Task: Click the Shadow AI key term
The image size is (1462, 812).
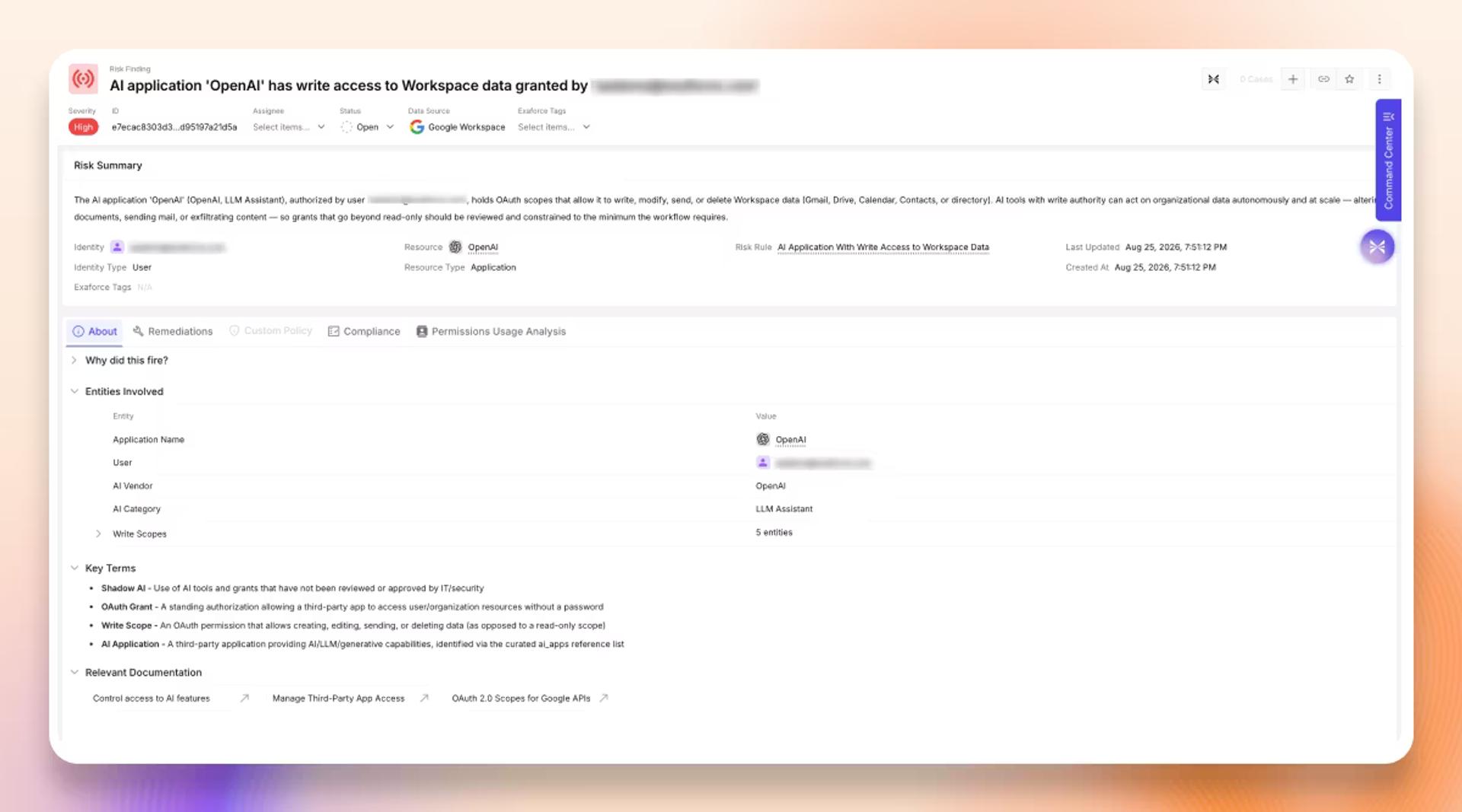Action: click(123, 588)
